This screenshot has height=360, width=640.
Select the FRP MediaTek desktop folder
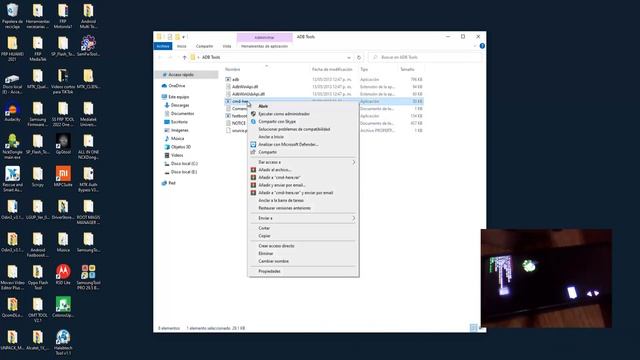38,48
